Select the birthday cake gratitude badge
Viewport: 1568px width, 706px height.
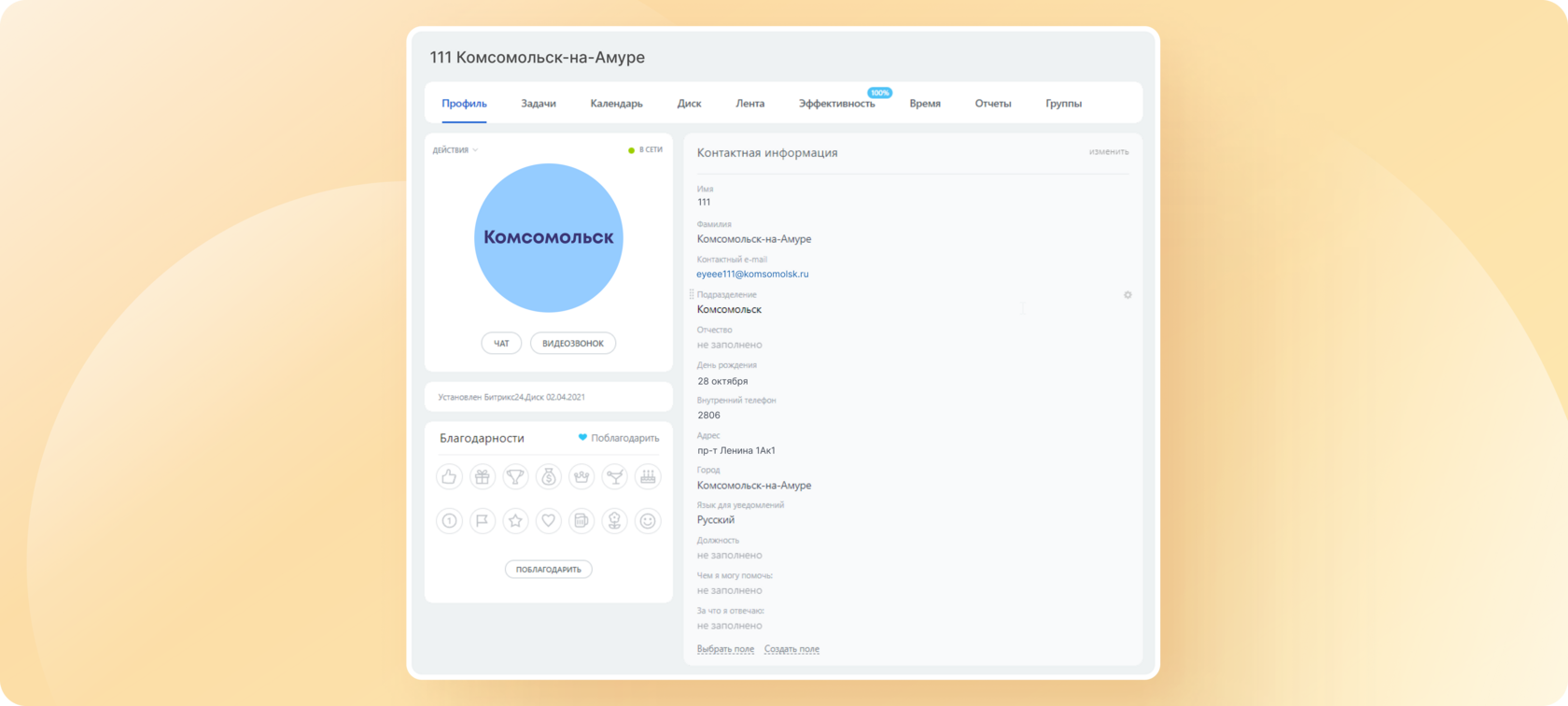(x=648, y=477)
